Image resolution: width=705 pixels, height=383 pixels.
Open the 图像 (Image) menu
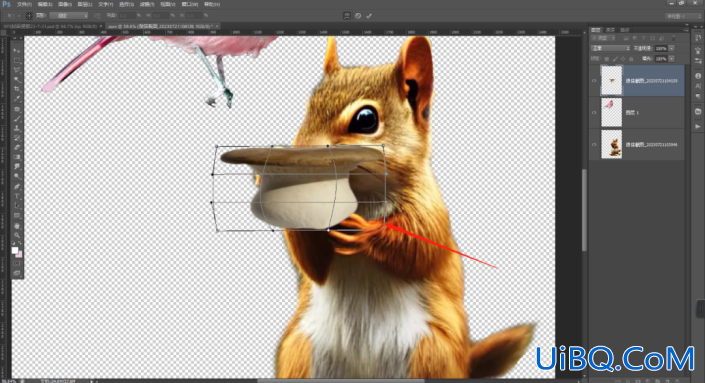coord(65,4)
